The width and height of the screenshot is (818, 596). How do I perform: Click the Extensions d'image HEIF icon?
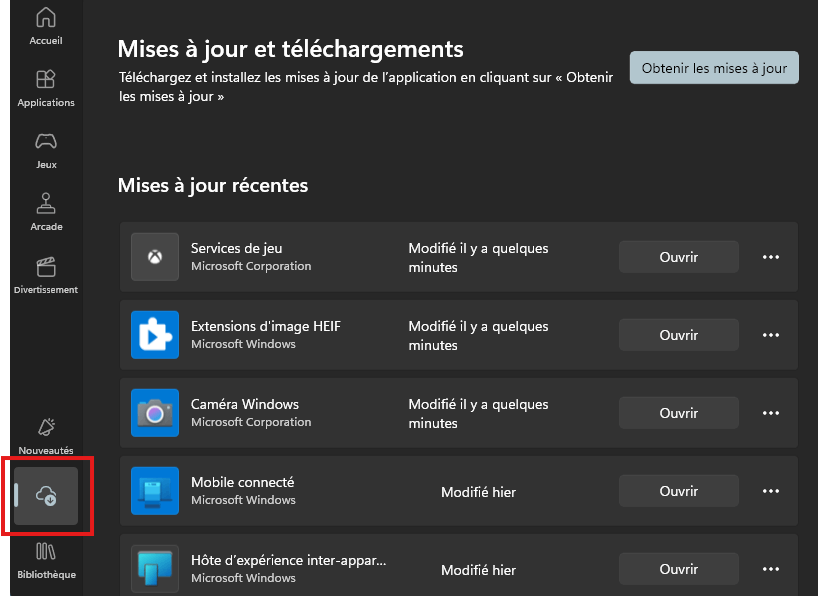155,335
